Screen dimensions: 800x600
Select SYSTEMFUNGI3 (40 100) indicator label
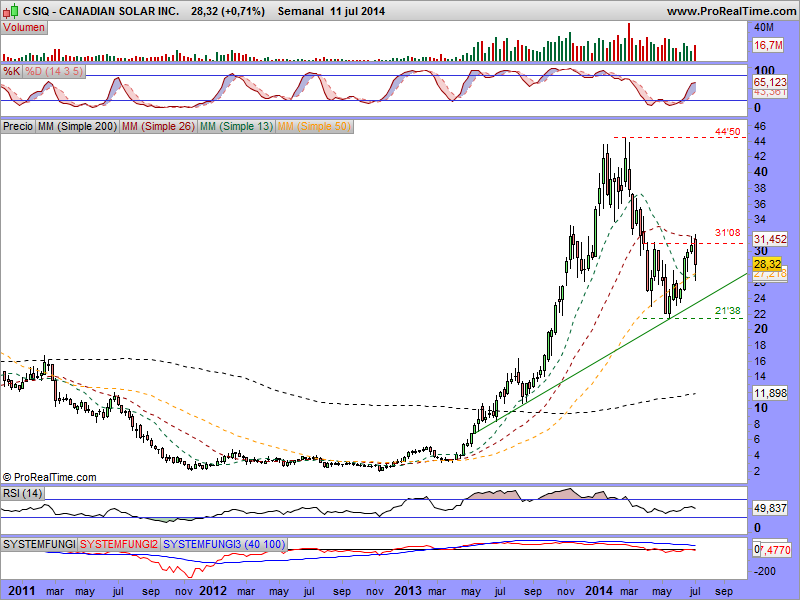pos(224,544)
